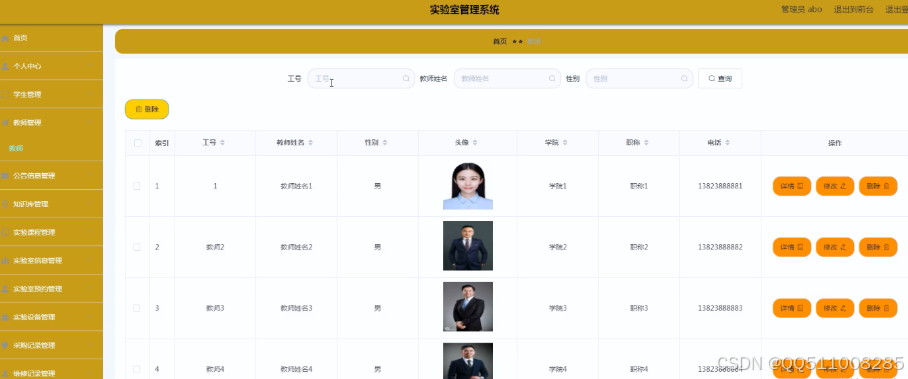Click the magnifier icon in 性别 field

(x=684, y=78)
